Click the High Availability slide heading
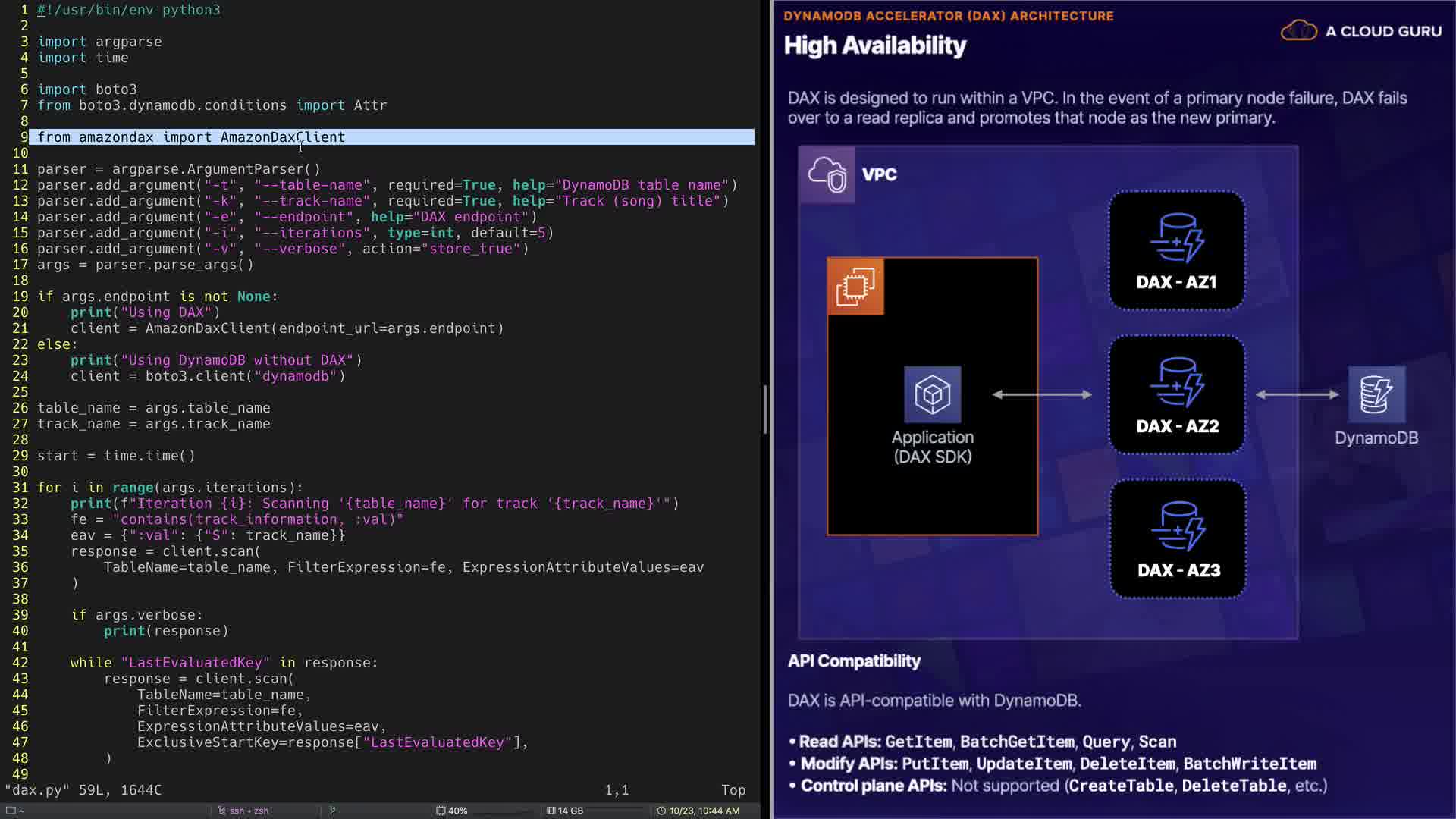This screenshot has width=1456, height=819. point(874,45)
